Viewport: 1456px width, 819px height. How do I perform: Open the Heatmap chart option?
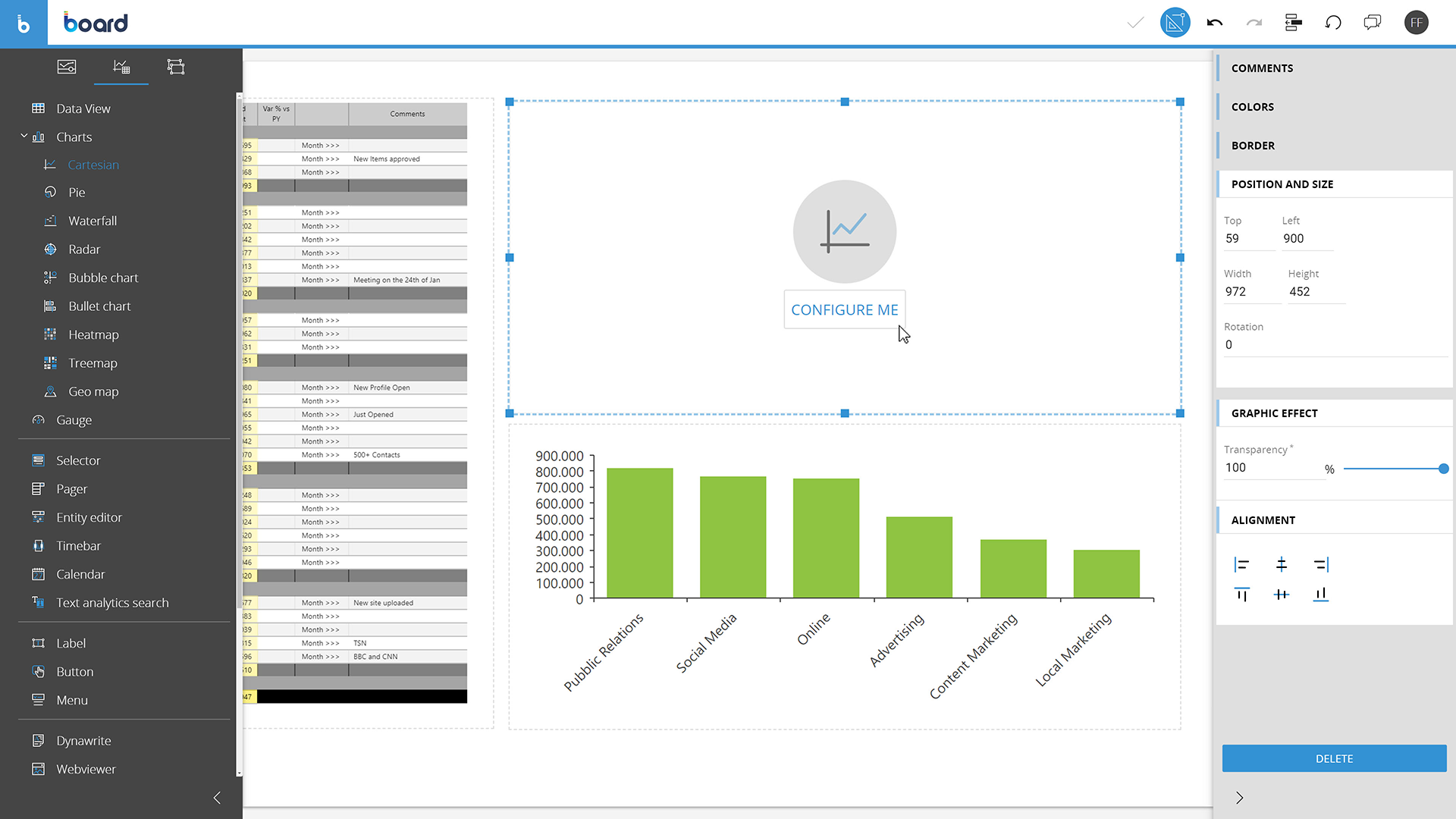[94, 334]
